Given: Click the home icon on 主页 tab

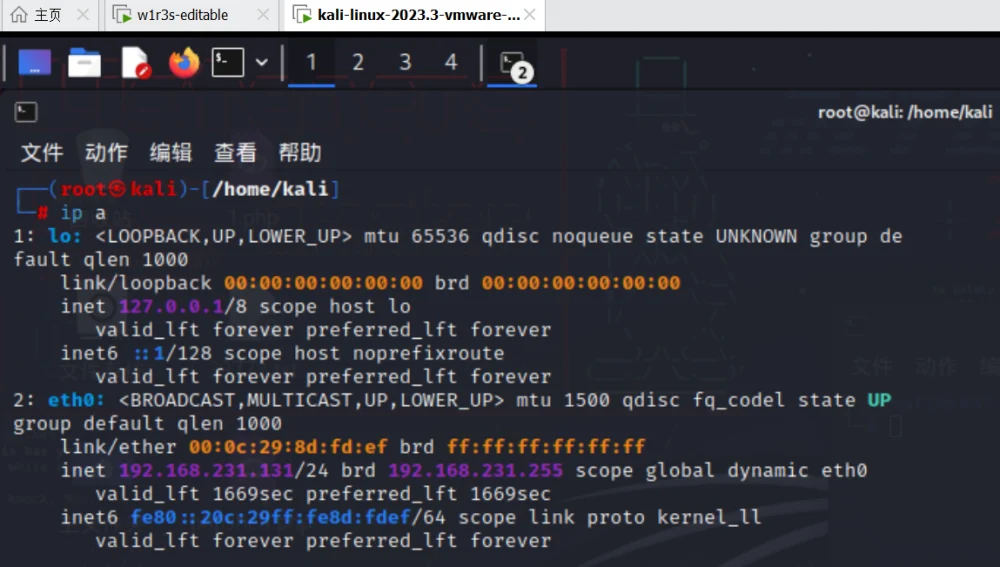Looking at the screenshot, I should 19,14.
